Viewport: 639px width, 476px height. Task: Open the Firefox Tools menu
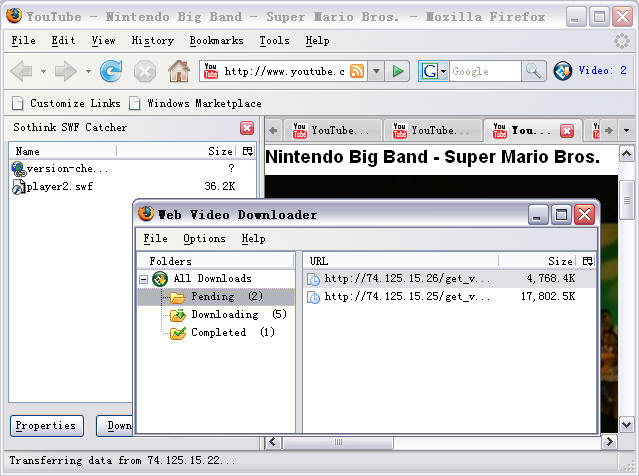[x=274, y=41]
